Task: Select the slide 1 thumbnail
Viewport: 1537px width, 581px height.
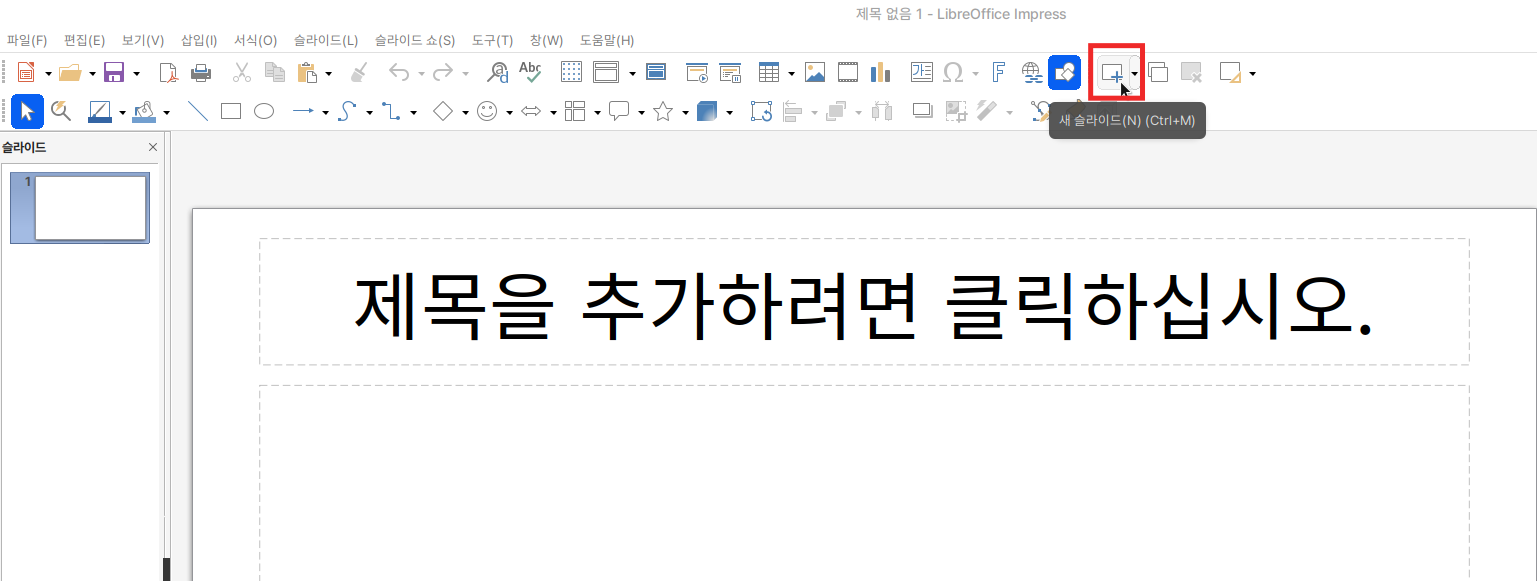Action: tap(90, 208)
